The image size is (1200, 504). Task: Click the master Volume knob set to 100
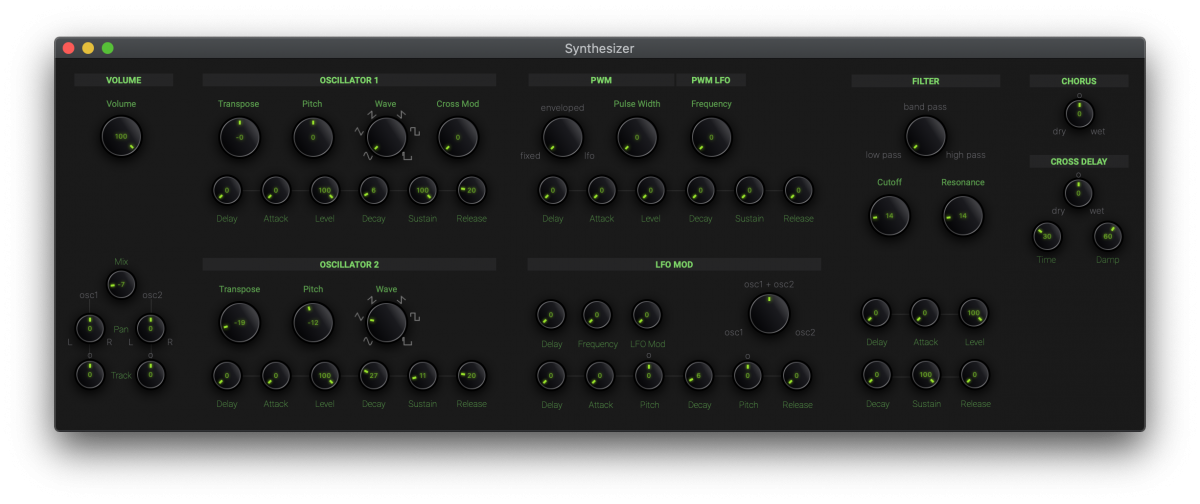coord(121,136)
